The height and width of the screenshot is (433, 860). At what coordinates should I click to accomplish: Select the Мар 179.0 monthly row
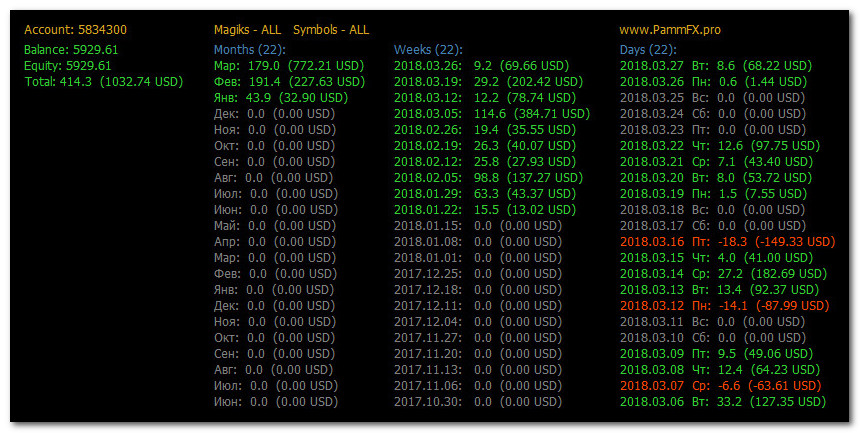(x=289, y=66)
